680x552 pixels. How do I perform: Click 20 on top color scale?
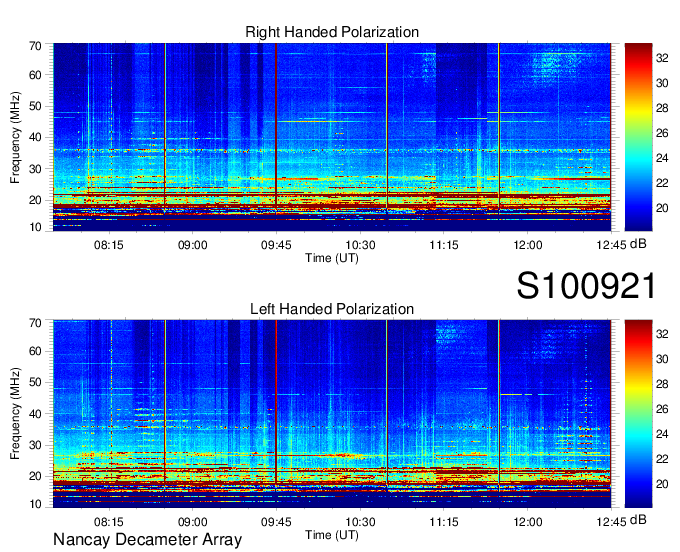tap(662, 208)
